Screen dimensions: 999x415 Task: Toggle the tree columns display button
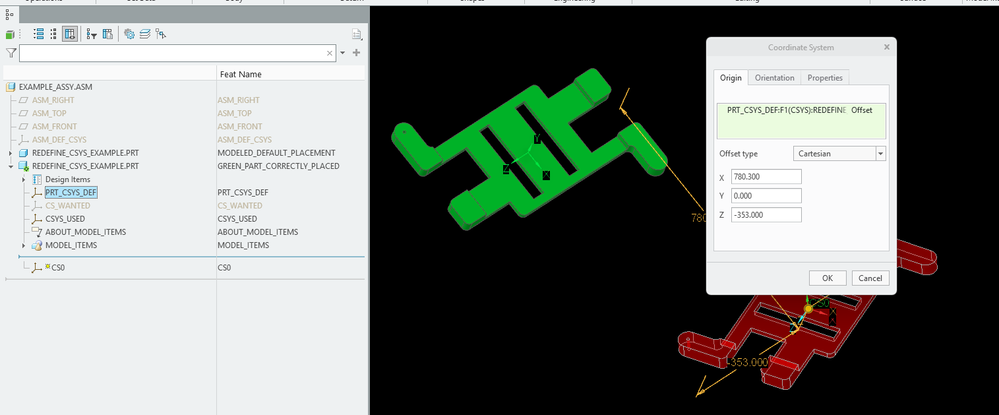coord(70,34)
